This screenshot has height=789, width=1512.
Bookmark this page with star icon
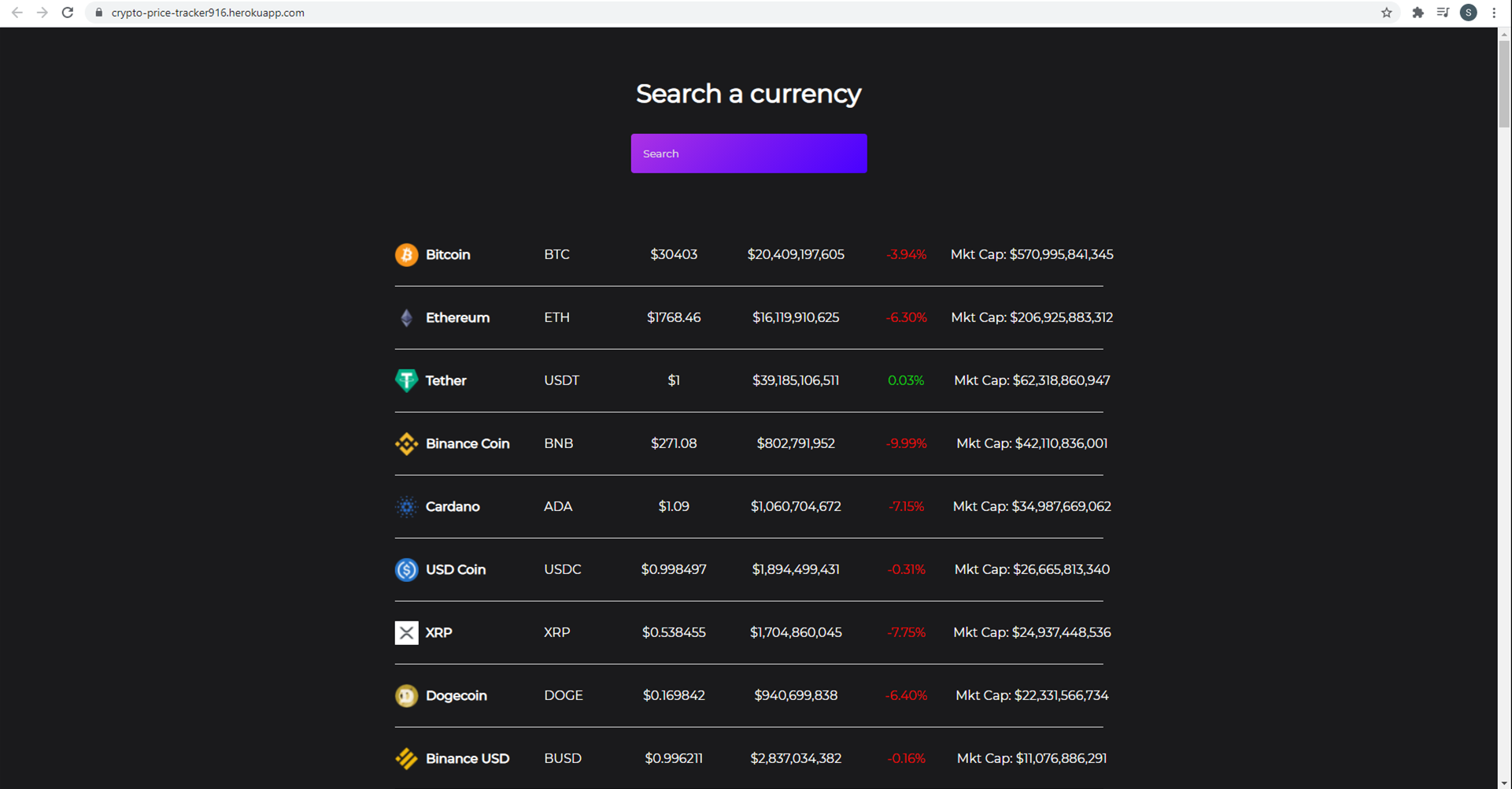pyautogui.click(x=1386, y=13)
